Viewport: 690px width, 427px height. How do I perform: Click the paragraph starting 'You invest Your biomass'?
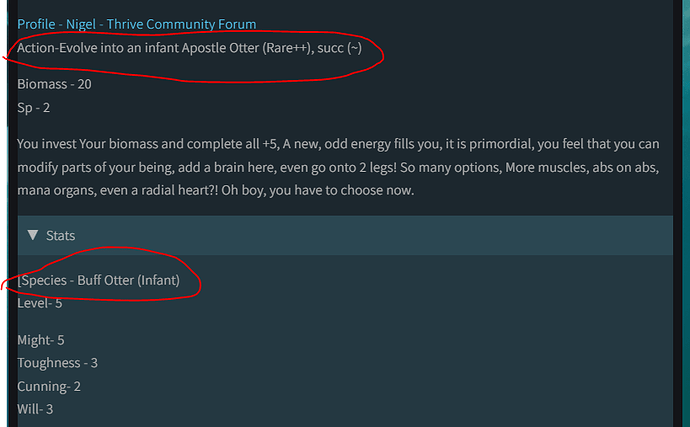click(x=338, y=167)
